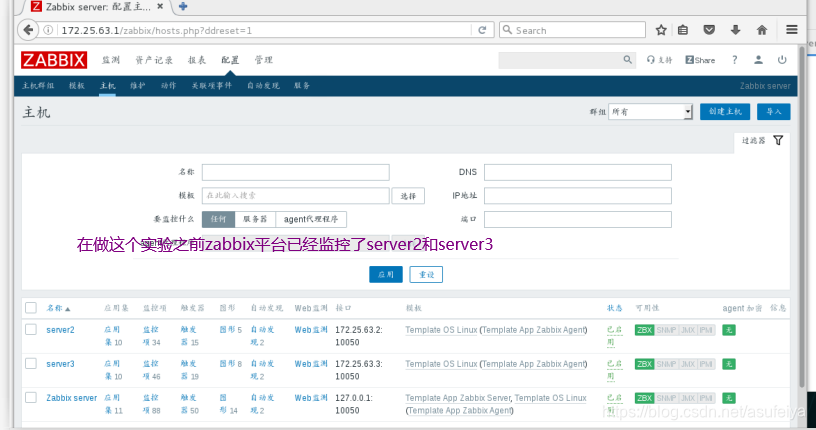Open the bookmarks list icon
This screenshot has height=430, width=816.
click(683, 30)
